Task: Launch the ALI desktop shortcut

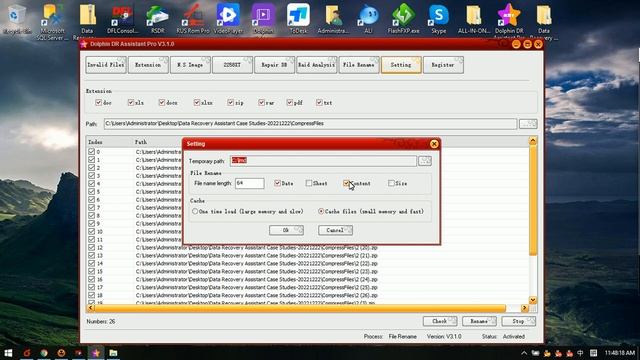Action: [x=368, y=18]
